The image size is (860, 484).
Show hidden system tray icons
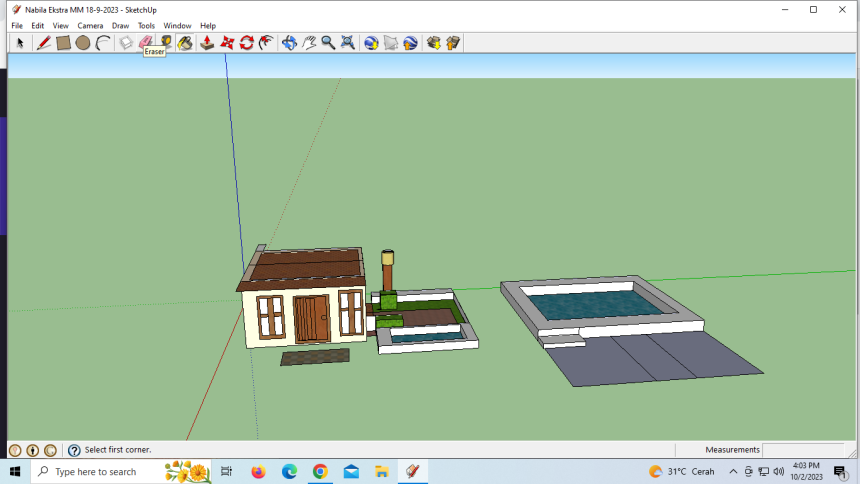click(x=734, y=471)
